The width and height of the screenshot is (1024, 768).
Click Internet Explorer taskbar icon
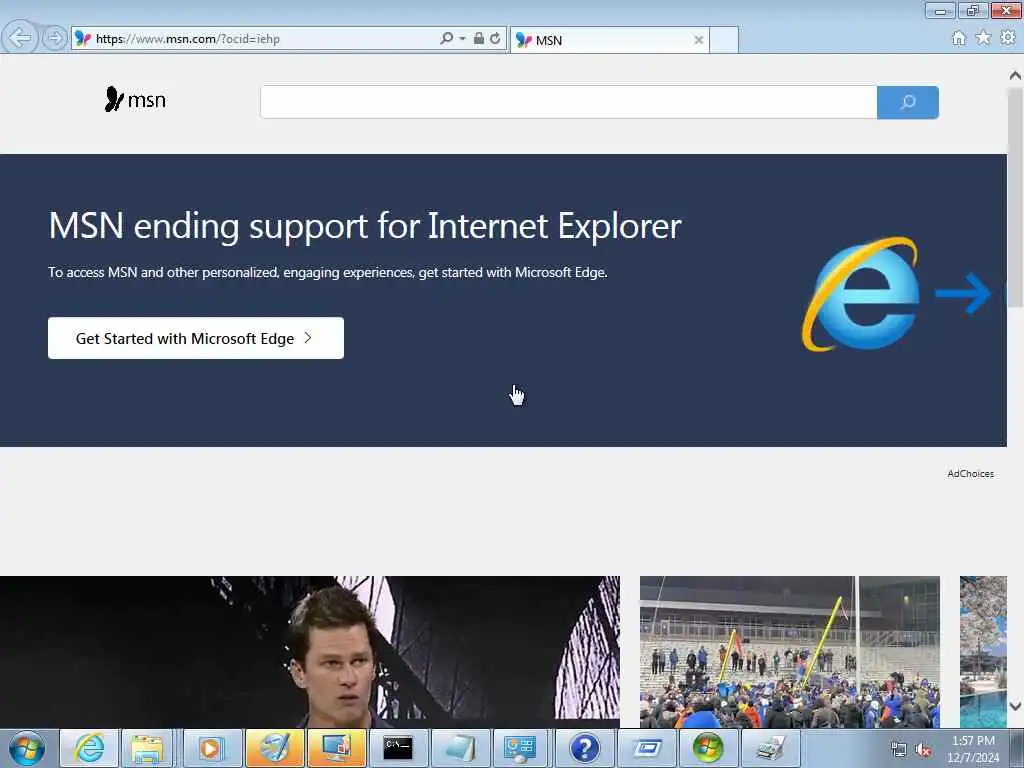click(89, 748)
